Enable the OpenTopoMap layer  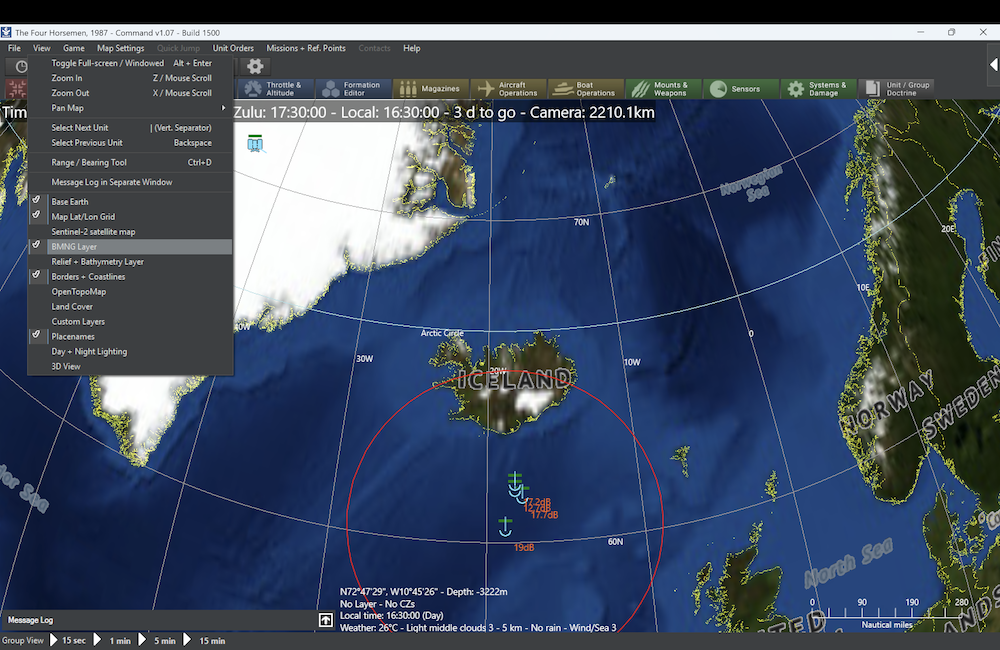[x=130, y=292]
